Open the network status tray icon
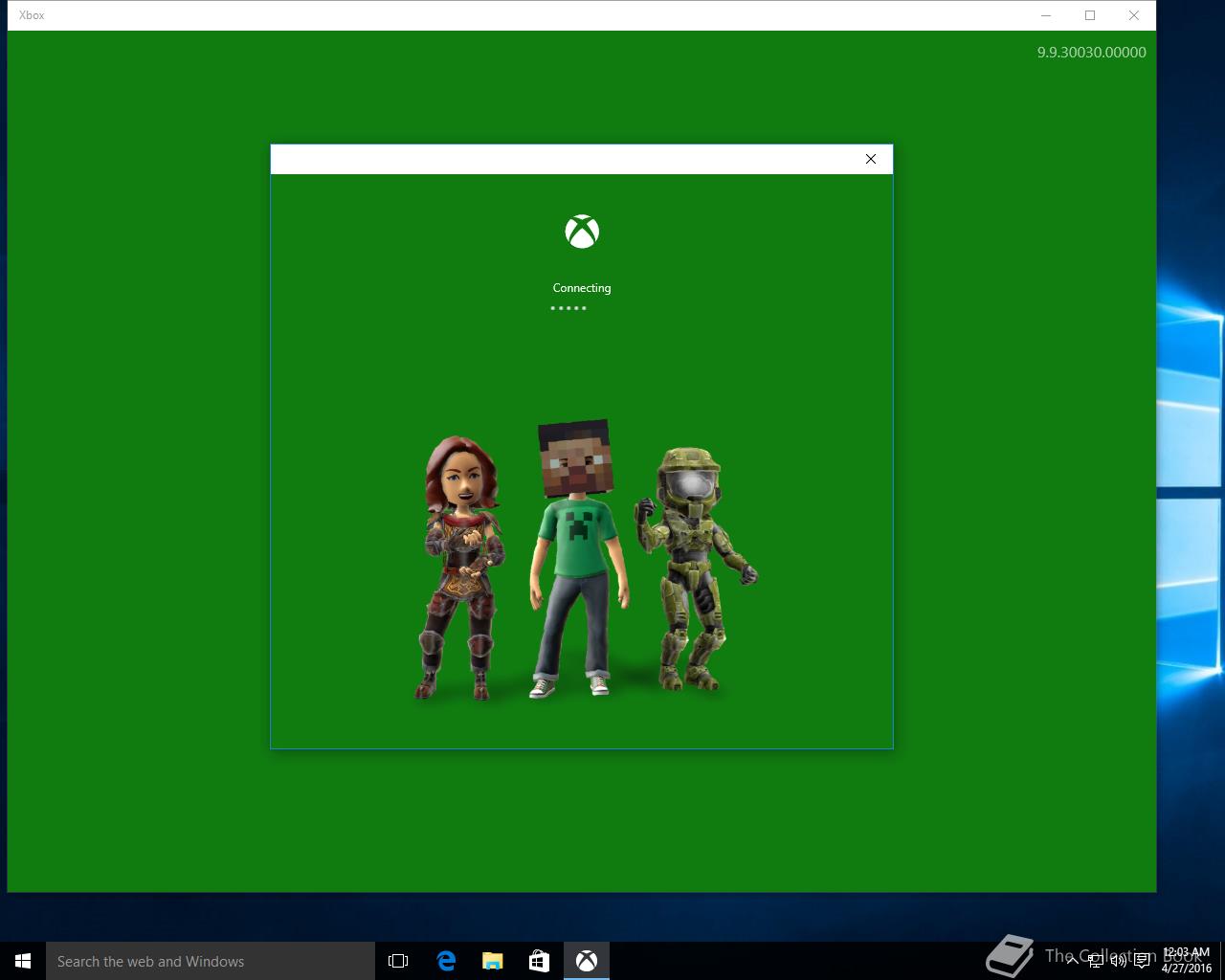The image size is (1225, 980). [1095, 961]
